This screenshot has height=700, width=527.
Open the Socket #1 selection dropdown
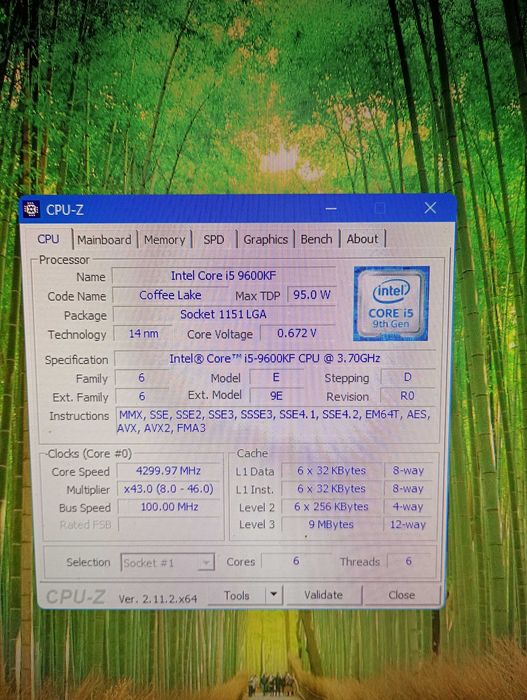(168, 562)
